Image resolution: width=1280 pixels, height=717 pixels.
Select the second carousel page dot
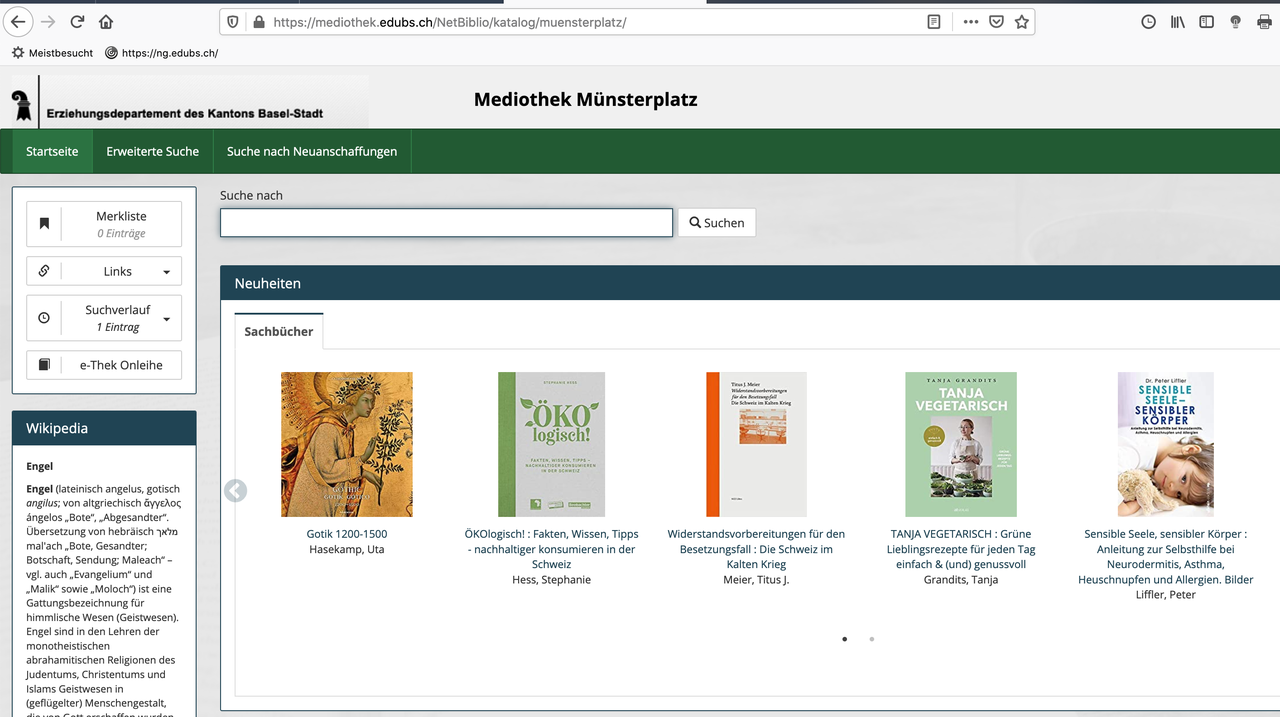tap(872, 639)
